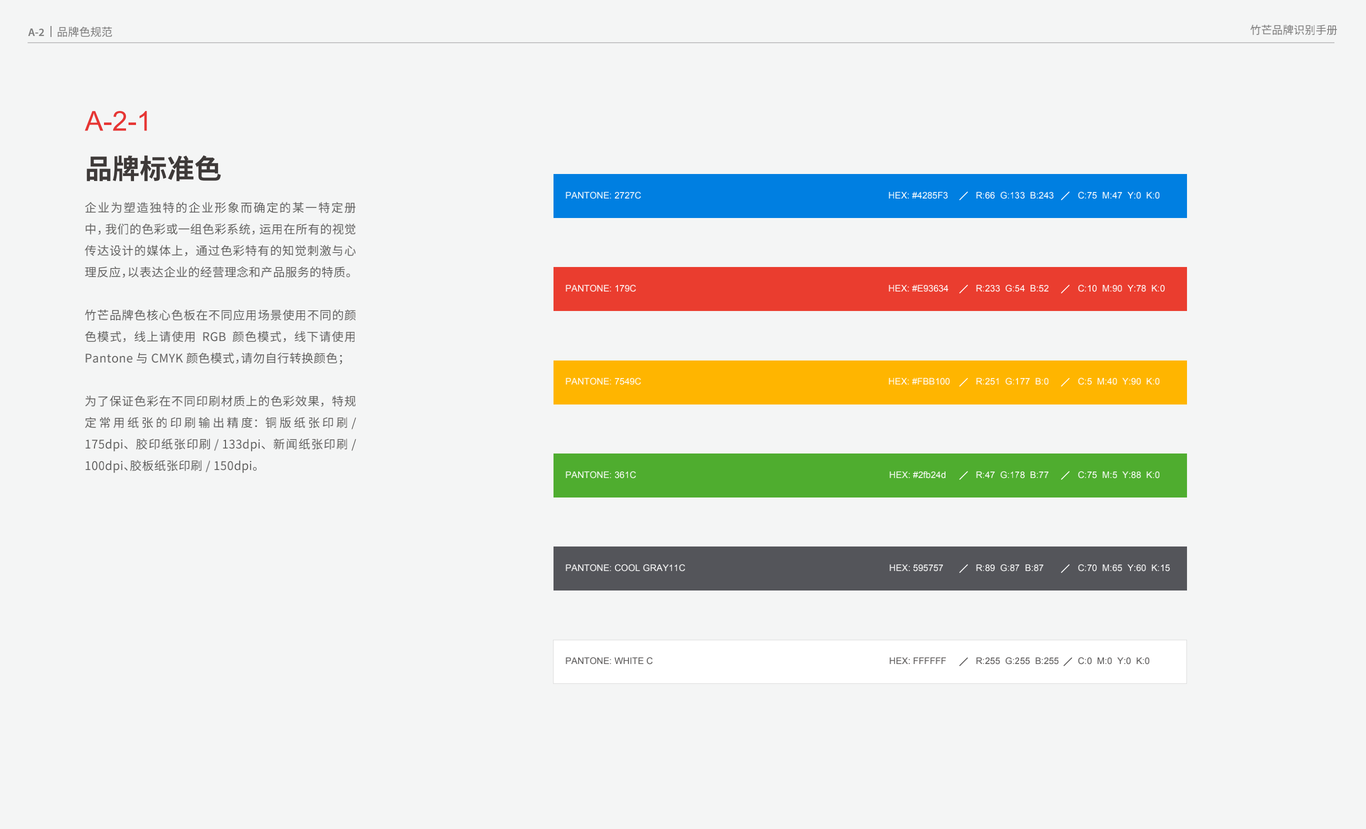Click the 品牌标准色 heading
This screenshot has width=1366, height=829.
[x=153, y=169]
